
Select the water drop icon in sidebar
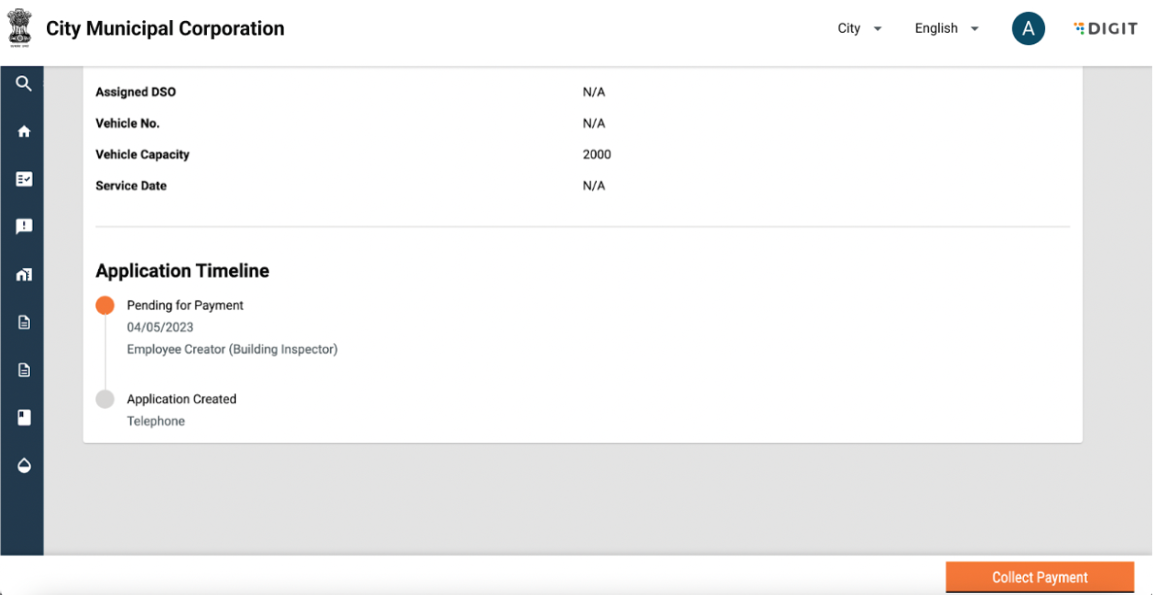(x=24, y=466)
